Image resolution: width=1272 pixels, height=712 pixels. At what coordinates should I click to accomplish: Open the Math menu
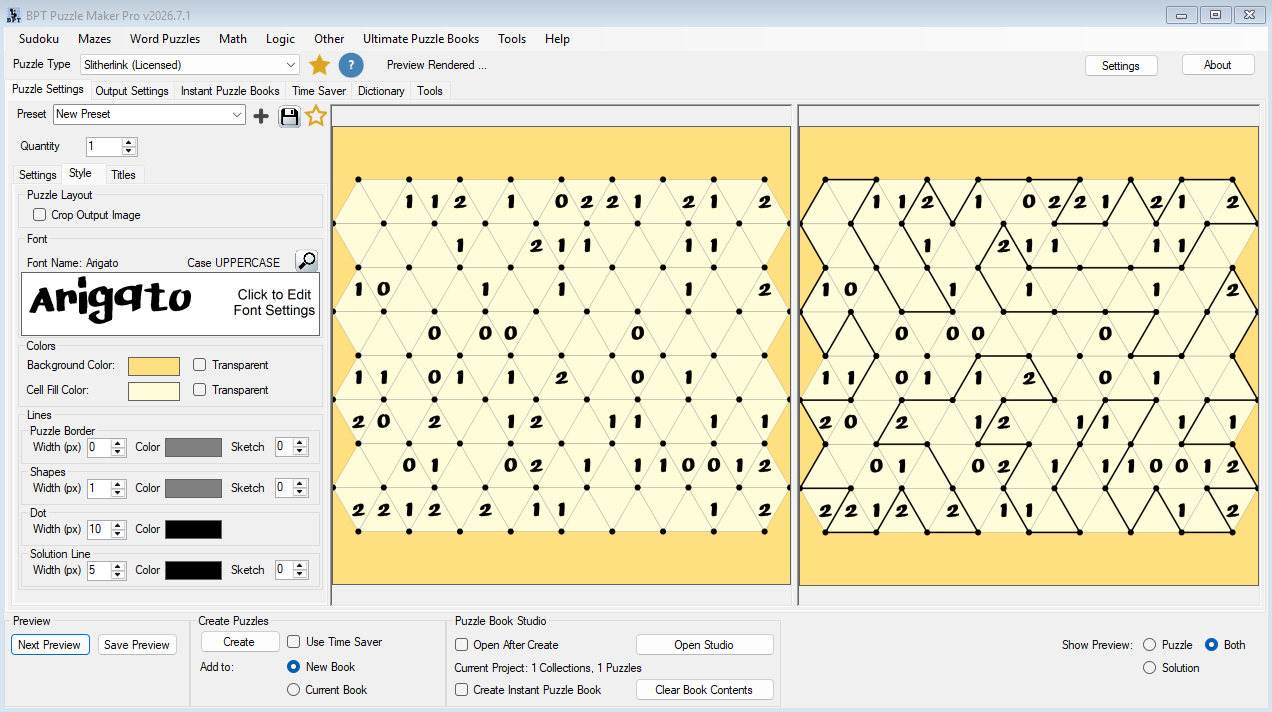click(233, 39)
